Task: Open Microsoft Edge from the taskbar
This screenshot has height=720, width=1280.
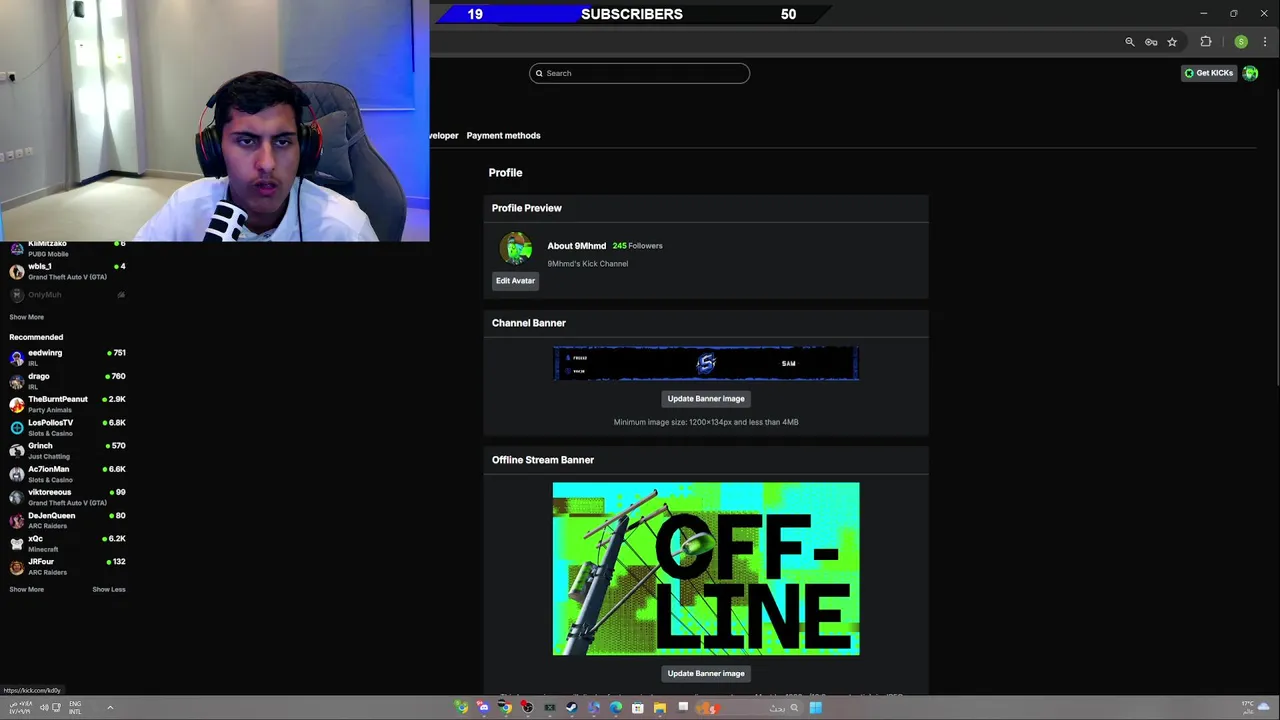Action: click(615, 708)
